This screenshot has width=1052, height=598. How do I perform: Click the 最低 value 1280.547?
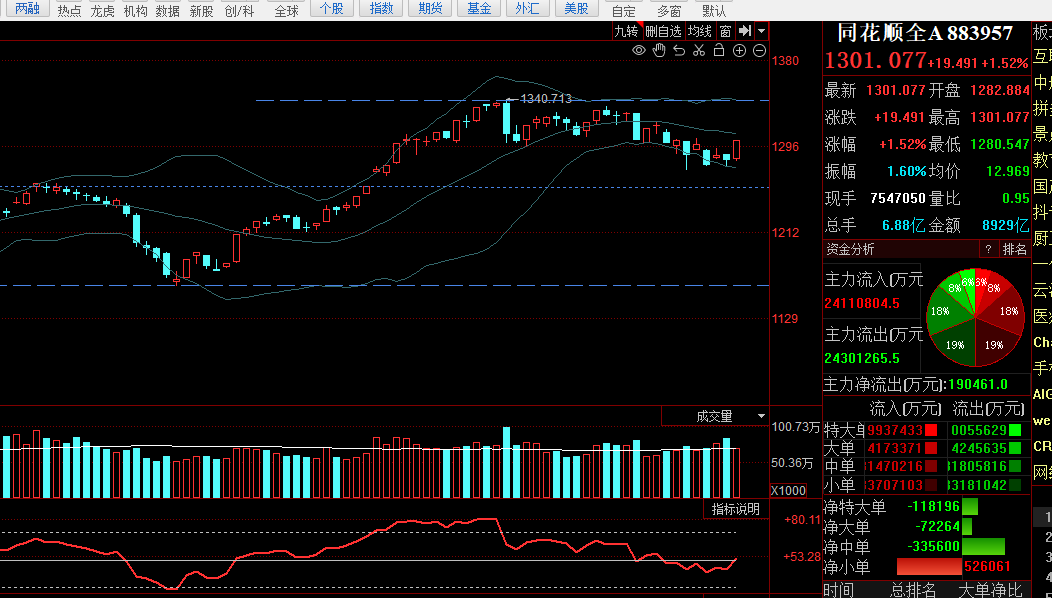tap(1000, 144)
